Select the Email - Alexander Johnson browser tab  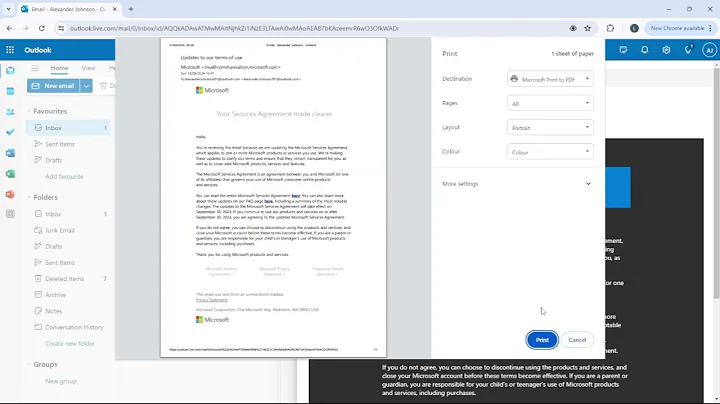coord(69,9)
